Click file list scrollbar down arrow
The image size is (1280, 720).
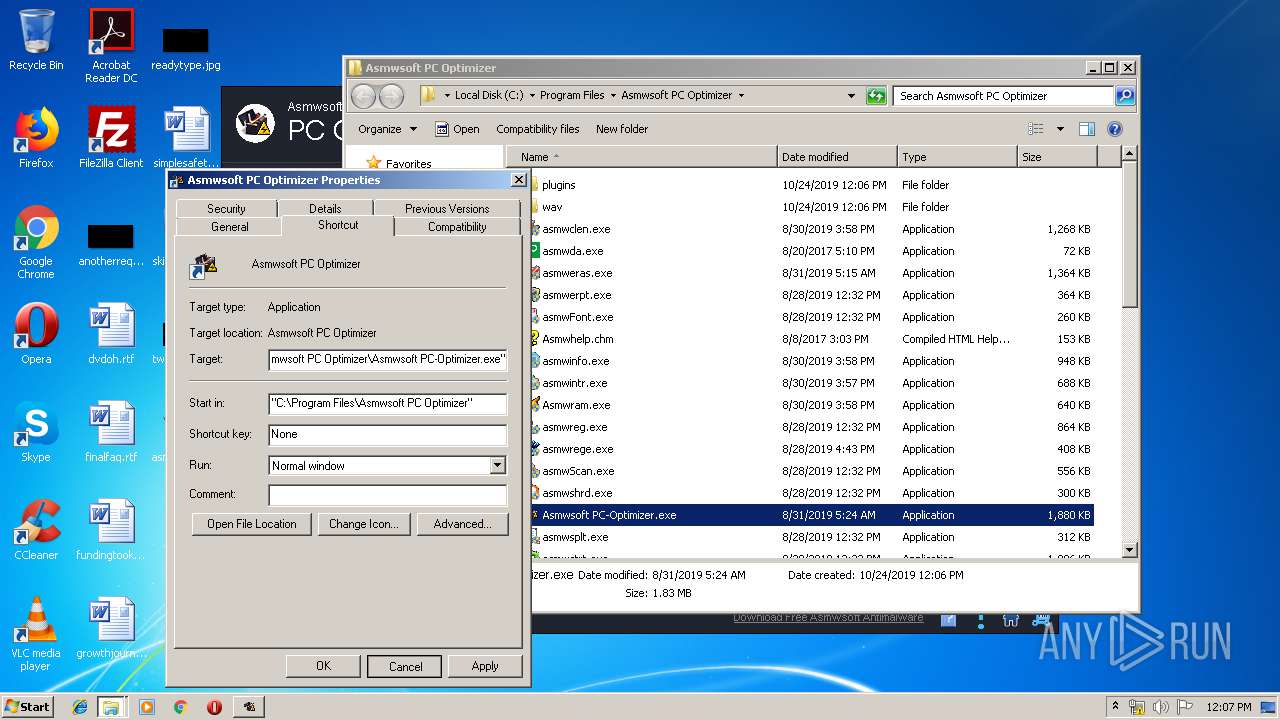1129,549
